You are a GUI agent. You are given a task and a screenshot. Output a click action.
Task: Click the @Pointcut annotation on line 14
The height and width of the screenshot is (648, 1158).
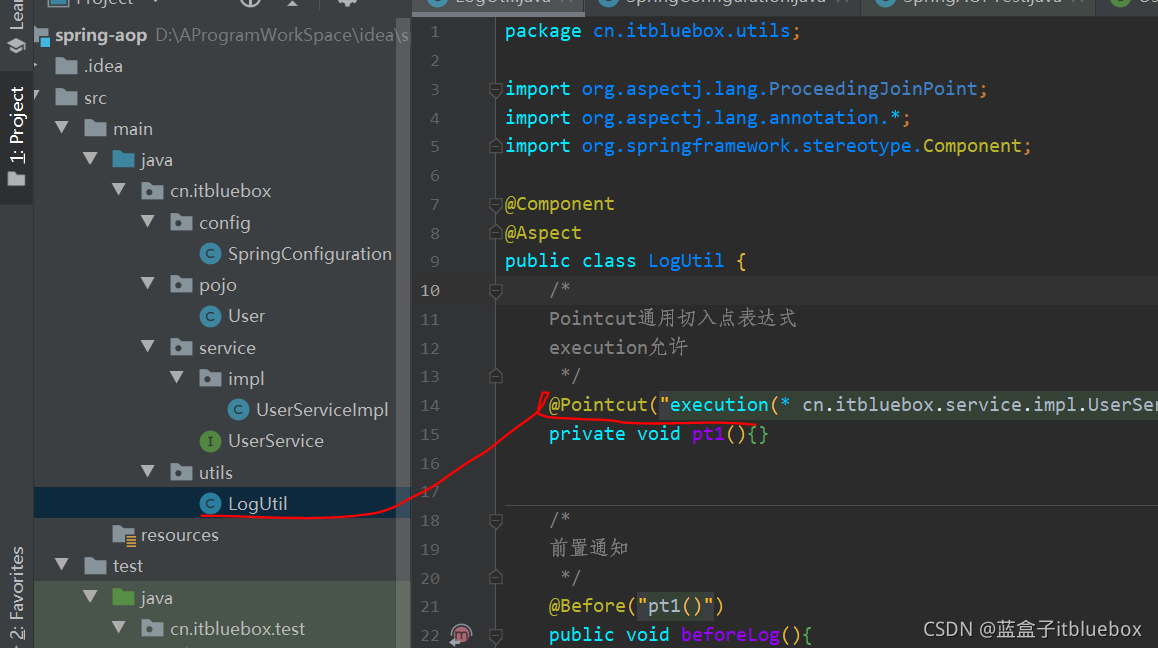597,405
